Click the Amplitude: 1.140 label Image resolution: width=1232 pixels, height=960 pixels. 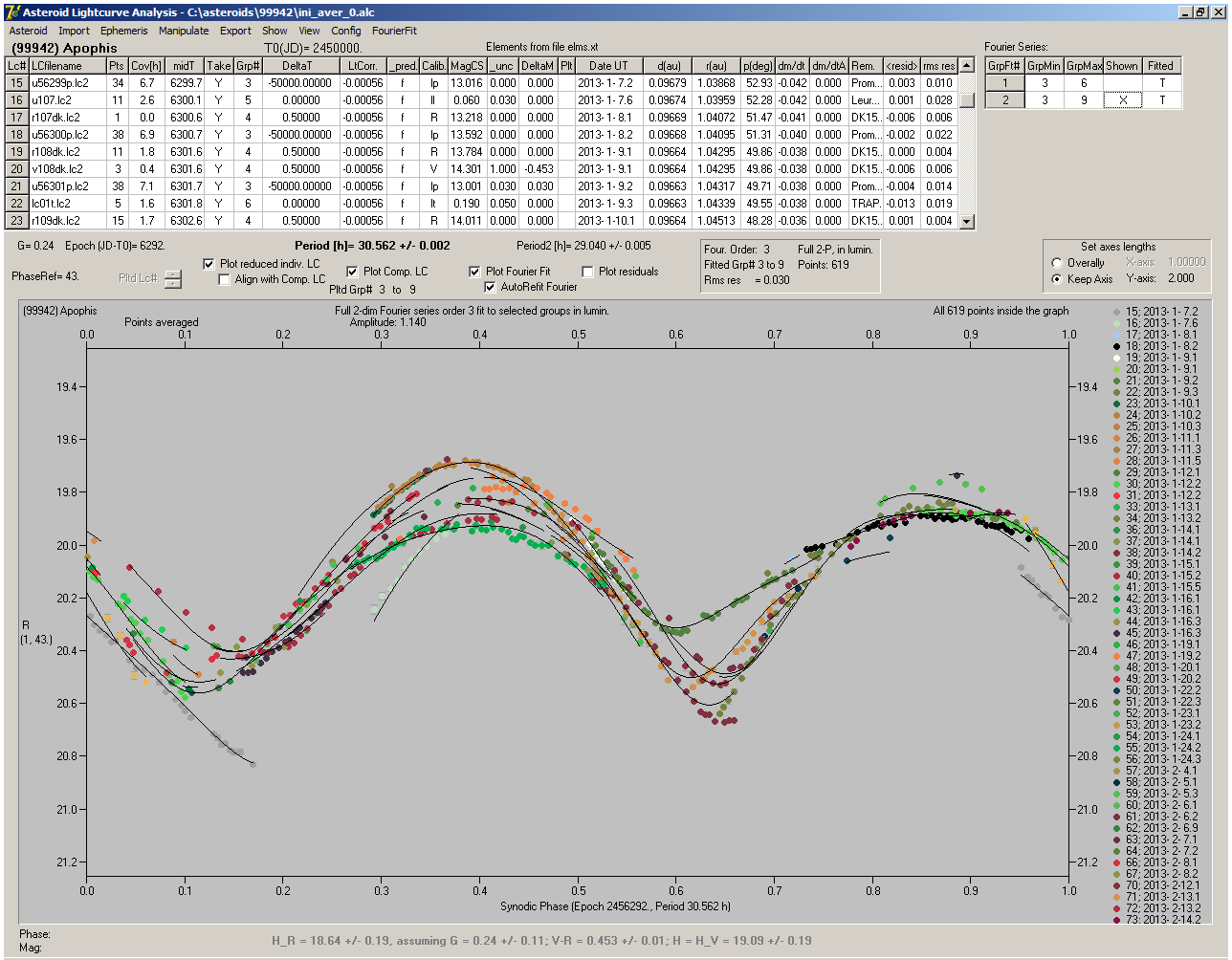[386, 322]
